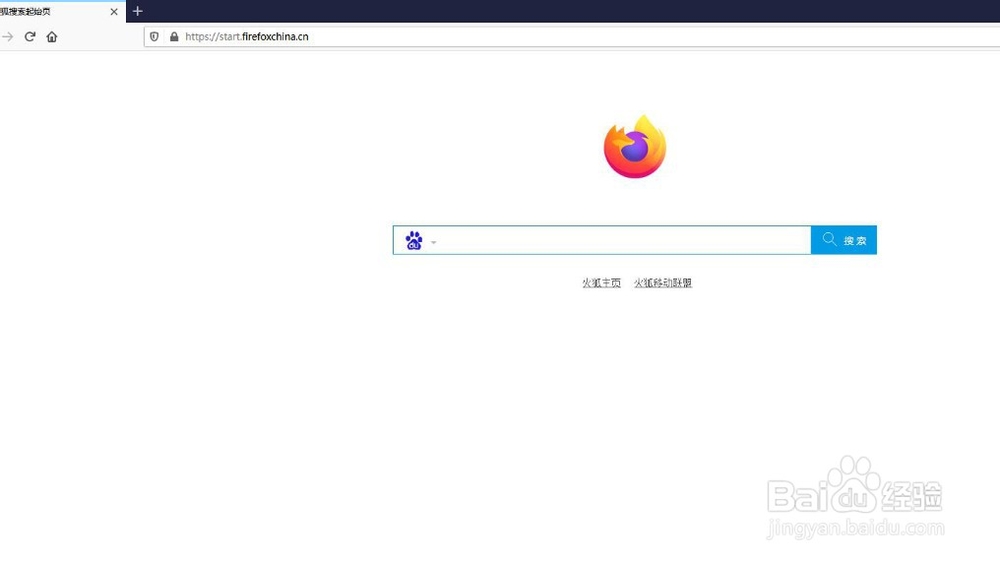Click the forward navigation arrow
Viewport: 1000px width, 562px height.
(x=8, y=37)
